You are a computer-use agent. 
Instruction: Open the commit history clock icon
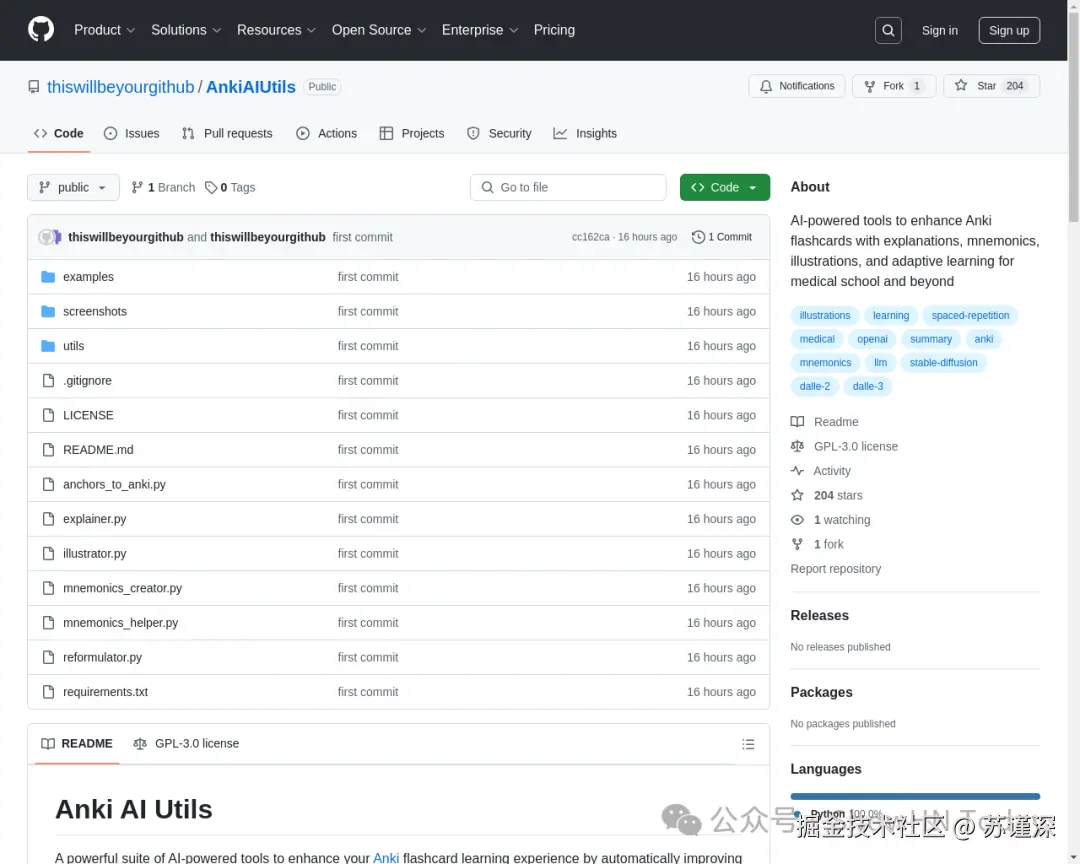point(698,237)
